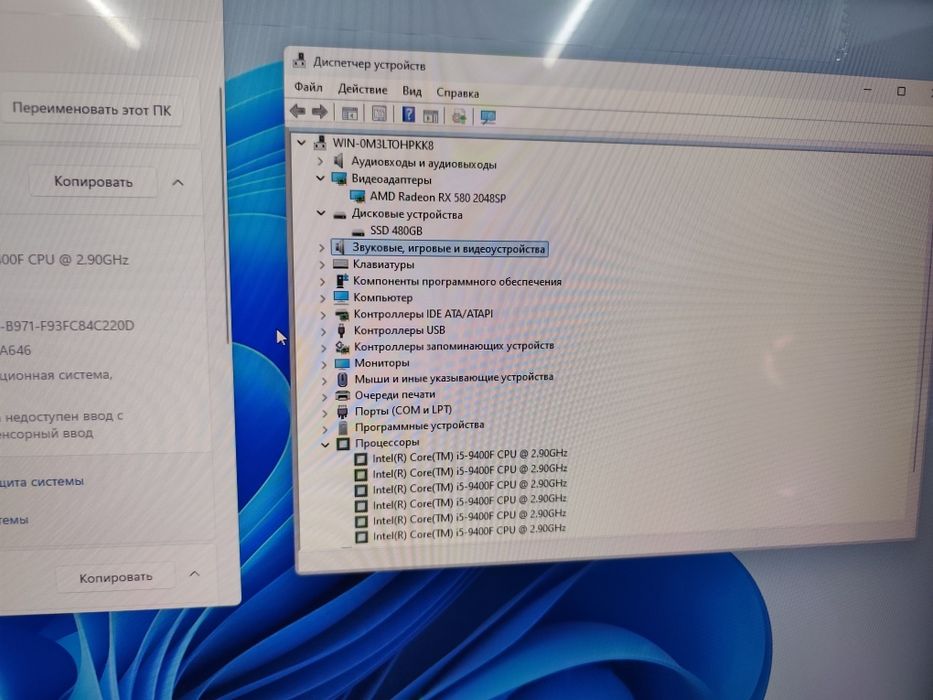Scan for hardware changes via monitor icon
This screenshot has width=933, height=700.
pos(488,117)
